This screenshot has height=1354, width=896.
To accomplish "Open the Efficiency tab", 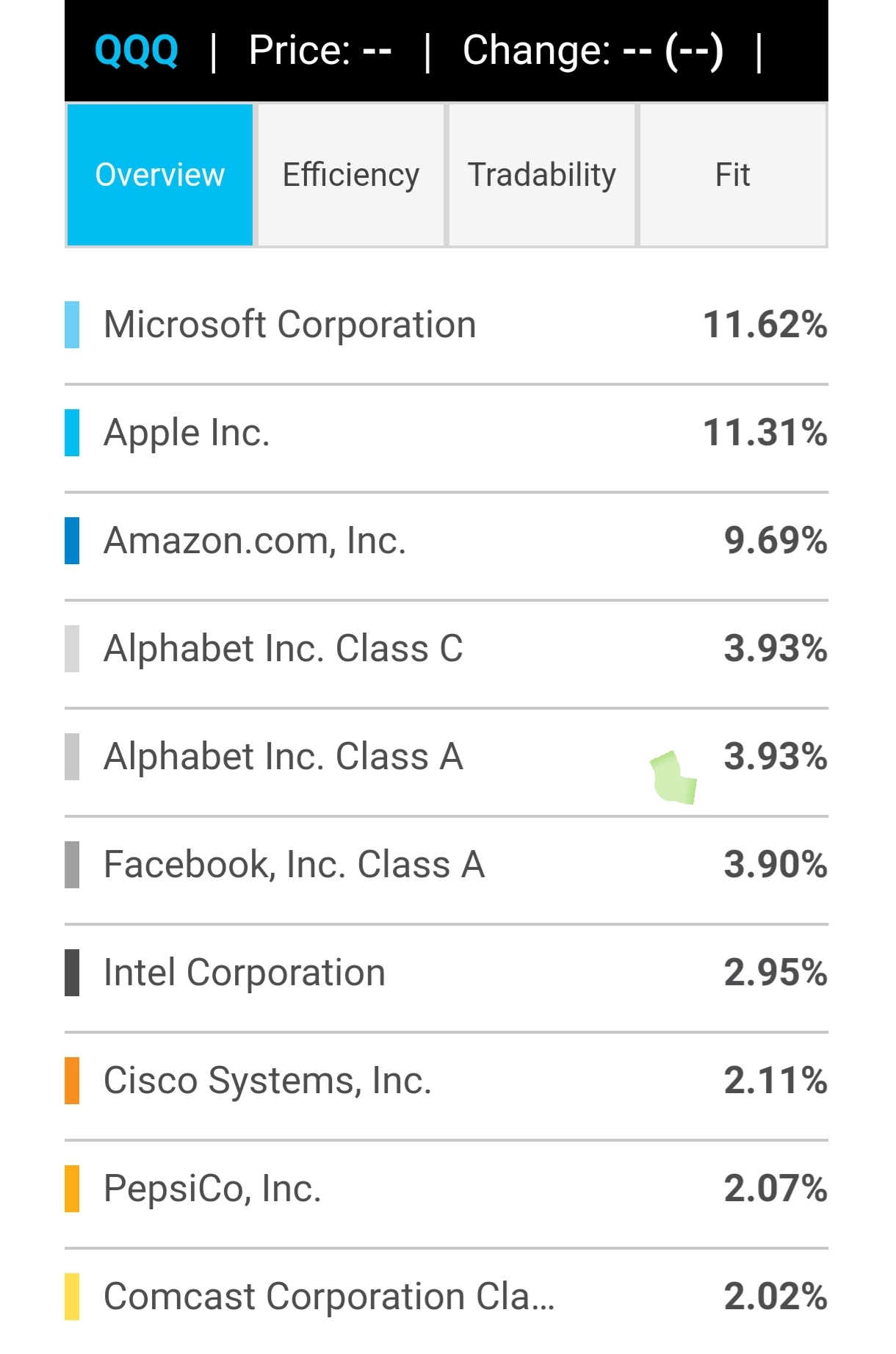I will pos(351,175).
